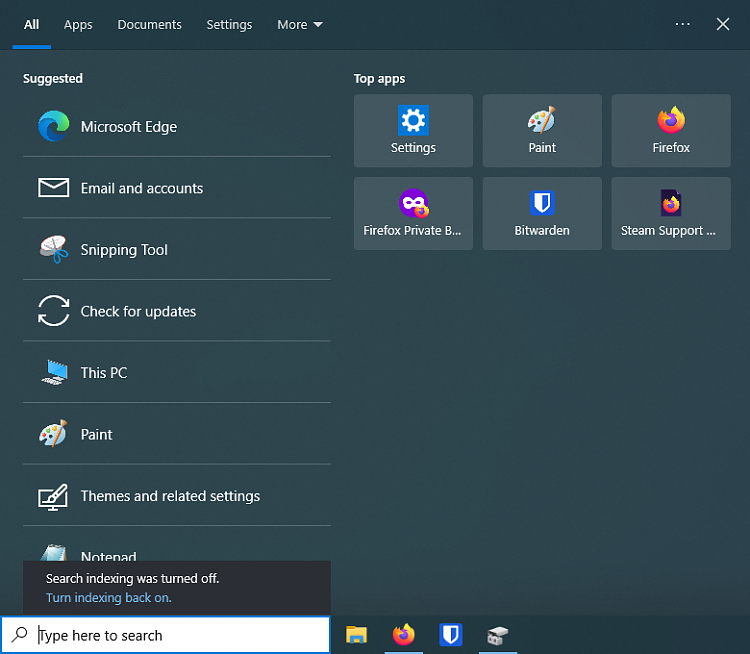This screenshot has height=654, width=750.
Task: Open the Paint tile in Top apps
Action: point(542,131)
